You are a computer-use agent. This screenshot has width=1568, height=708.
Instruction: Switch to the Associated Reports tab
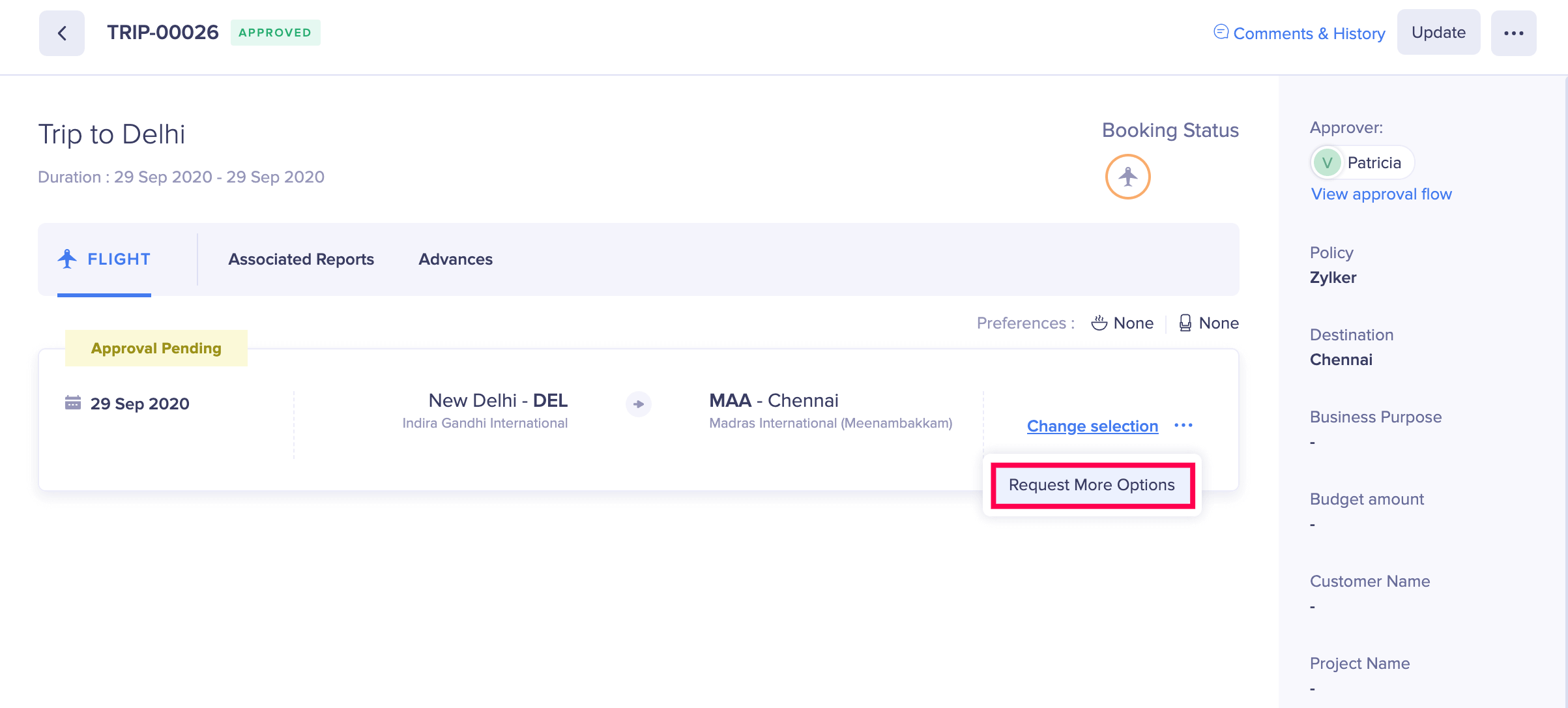coord(300,259)
